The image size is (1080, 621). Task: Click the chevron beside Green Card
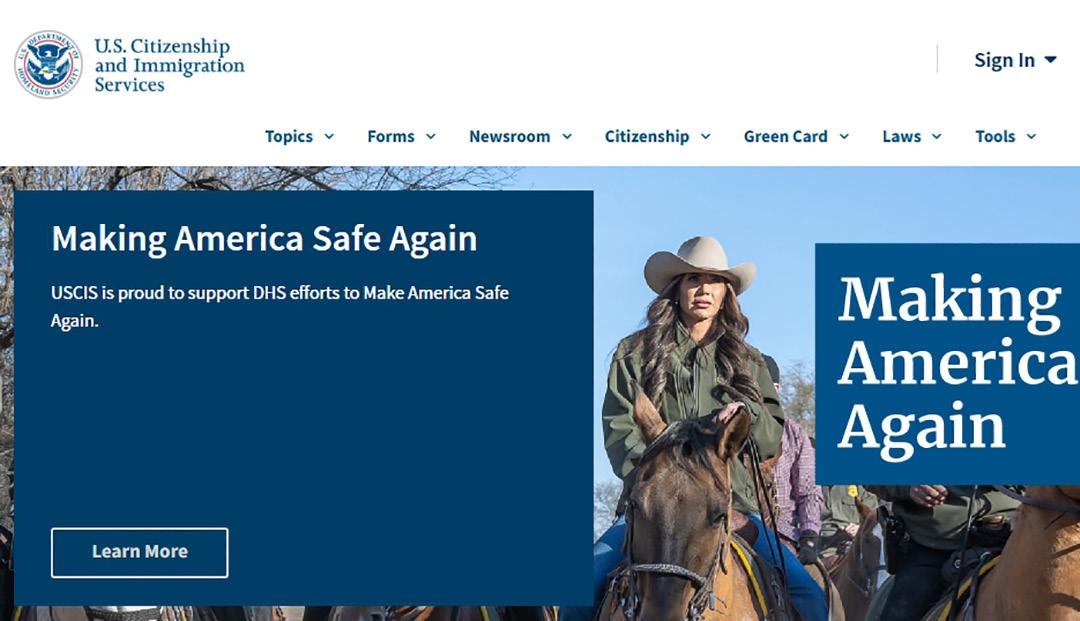pos(844,136)
